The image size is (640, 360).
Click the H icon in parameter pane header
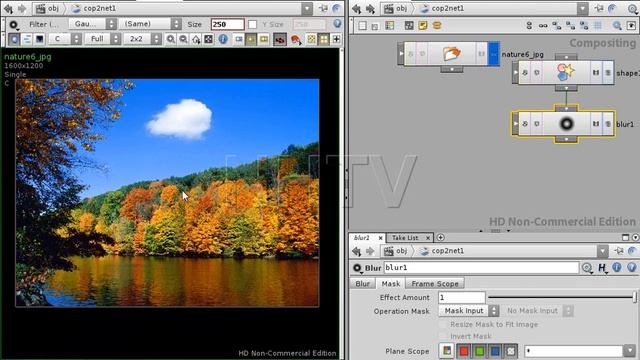602,268
